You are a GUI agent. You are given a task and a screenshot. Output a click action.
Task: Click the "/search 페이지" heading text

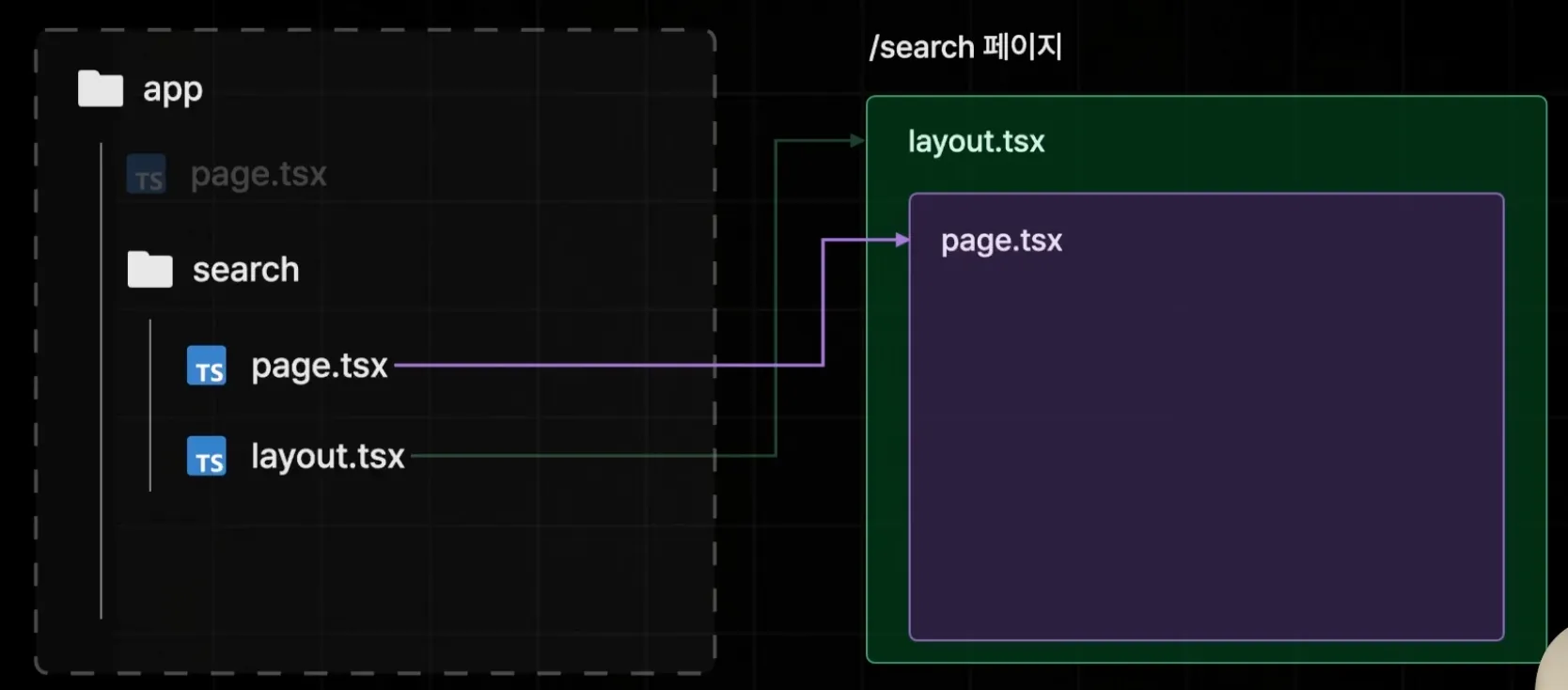tap(965, 47)
